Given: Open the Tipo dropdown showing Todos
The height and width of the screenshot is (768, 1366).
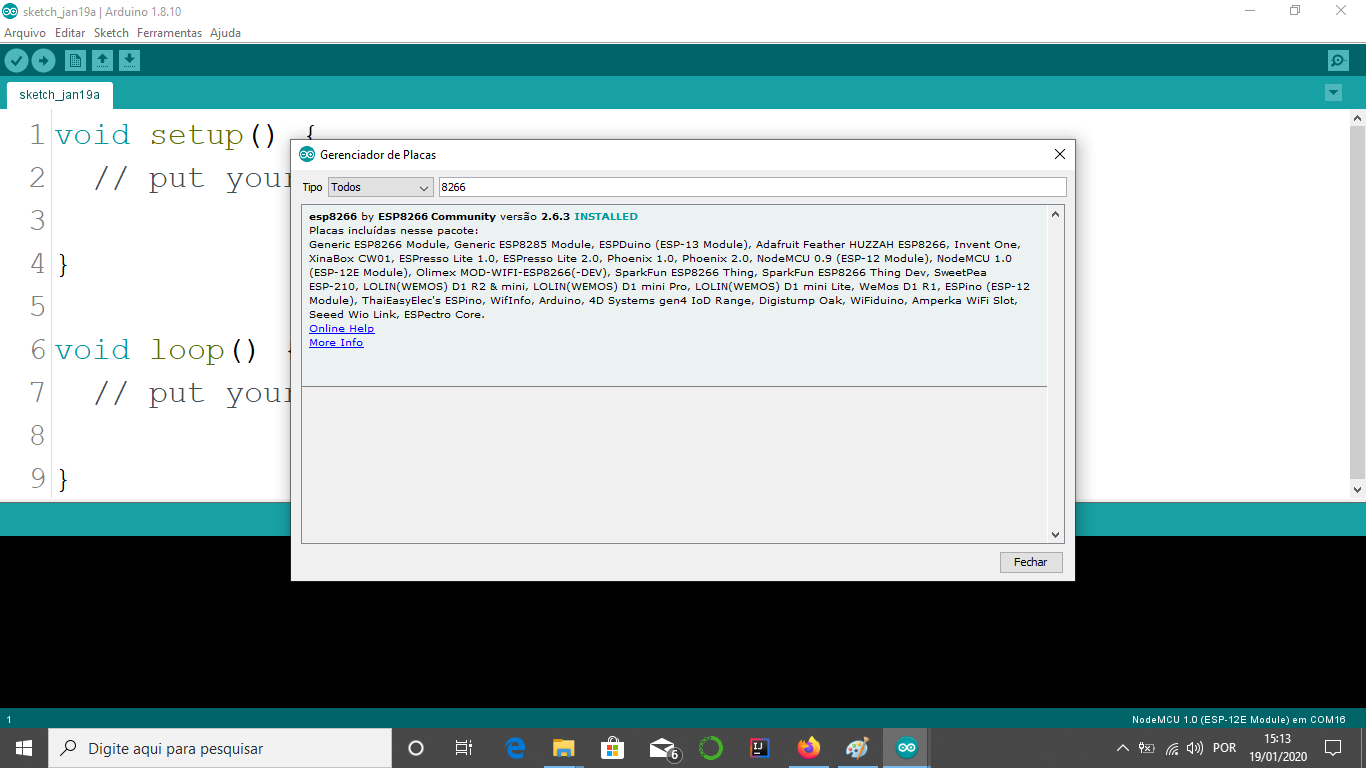Looking at the screenshot, I should point(381,187).
